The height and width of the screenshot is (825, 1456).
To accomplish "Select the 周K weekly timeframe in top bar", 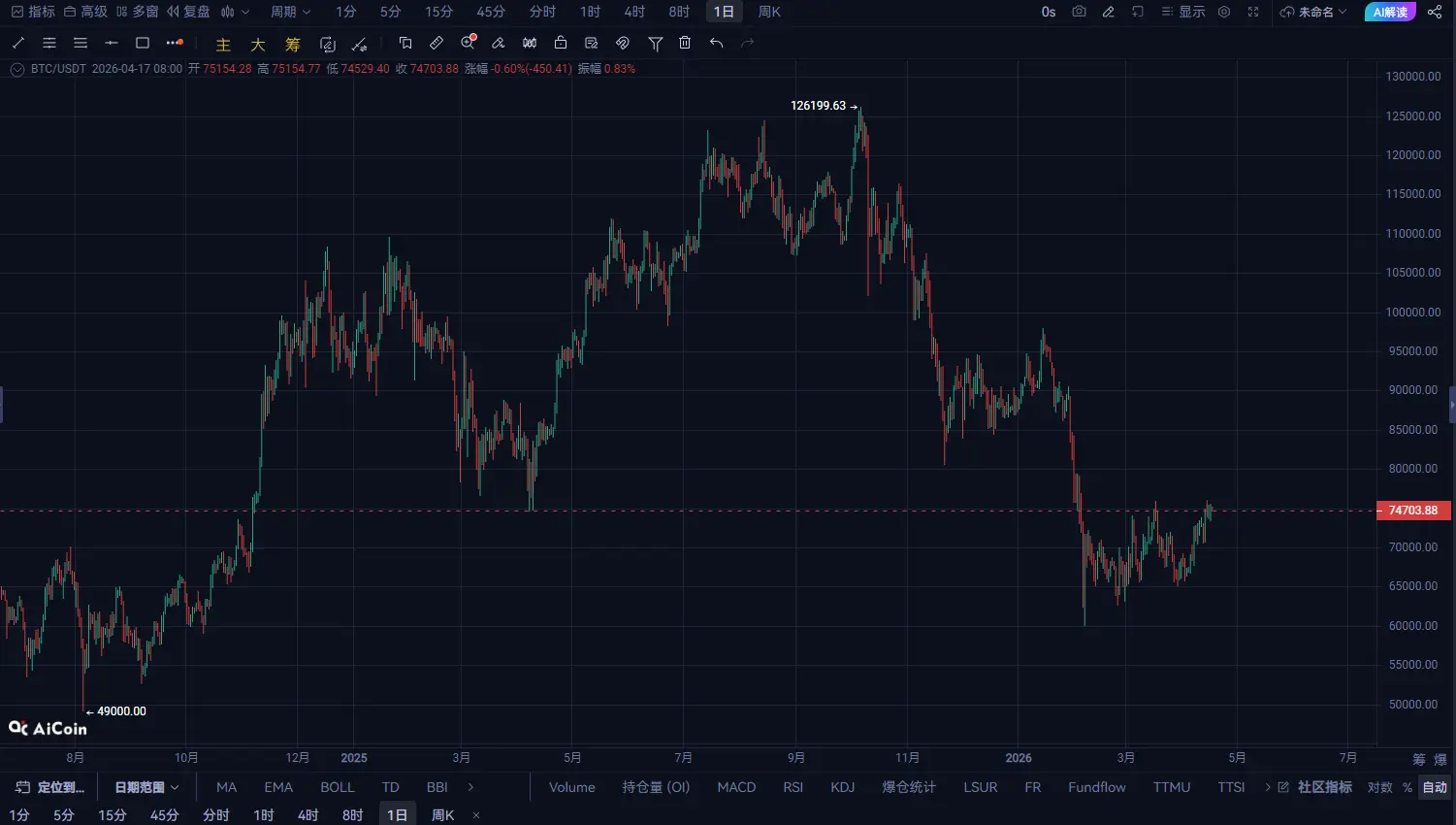I will [x=769, y=12].
